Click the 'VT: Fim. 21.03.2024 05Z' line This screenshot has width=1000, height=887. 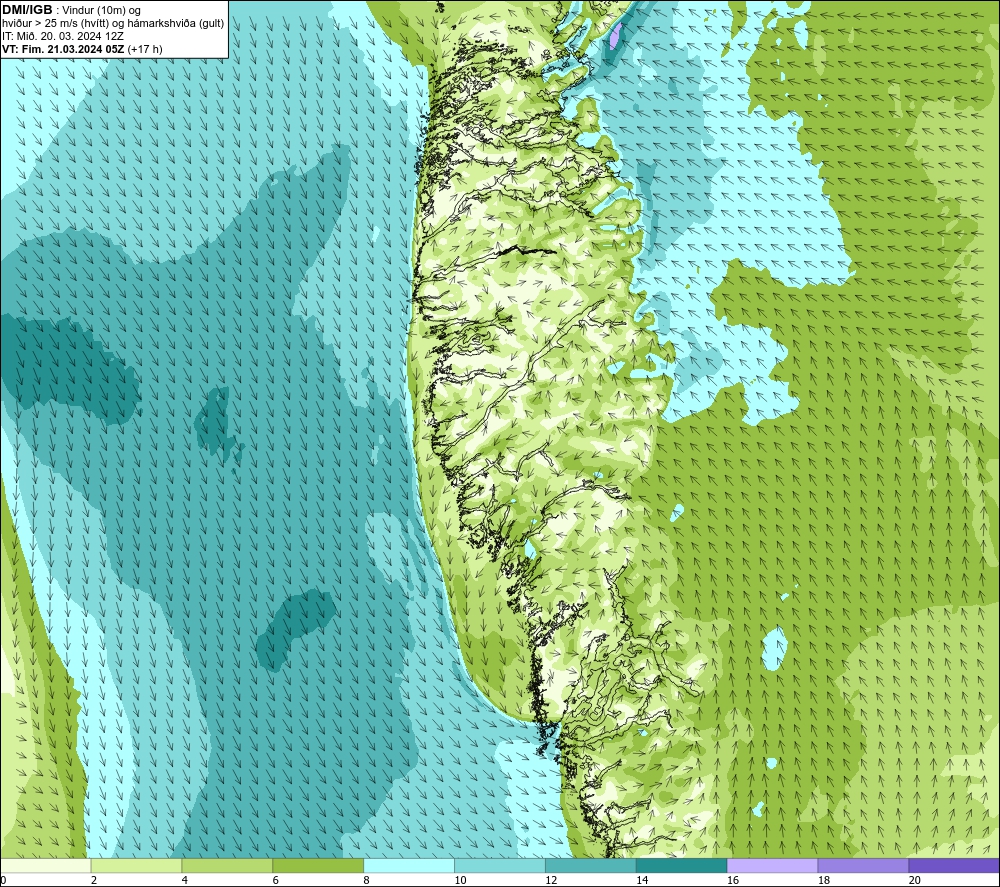click(63, 49)
